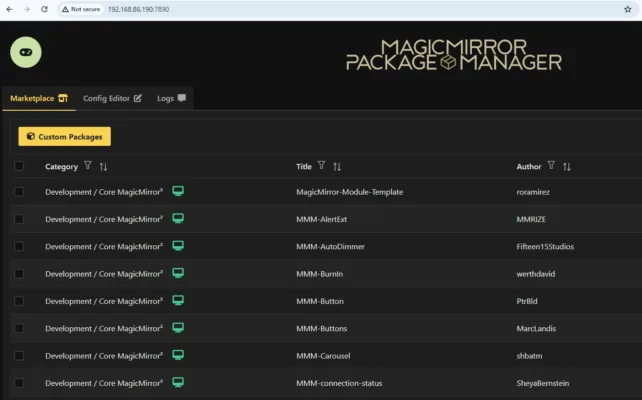This screenshot has height=400, width=642.
Task: Click the MagicMirror Package Manager logo
Action: tap(454, 55)
